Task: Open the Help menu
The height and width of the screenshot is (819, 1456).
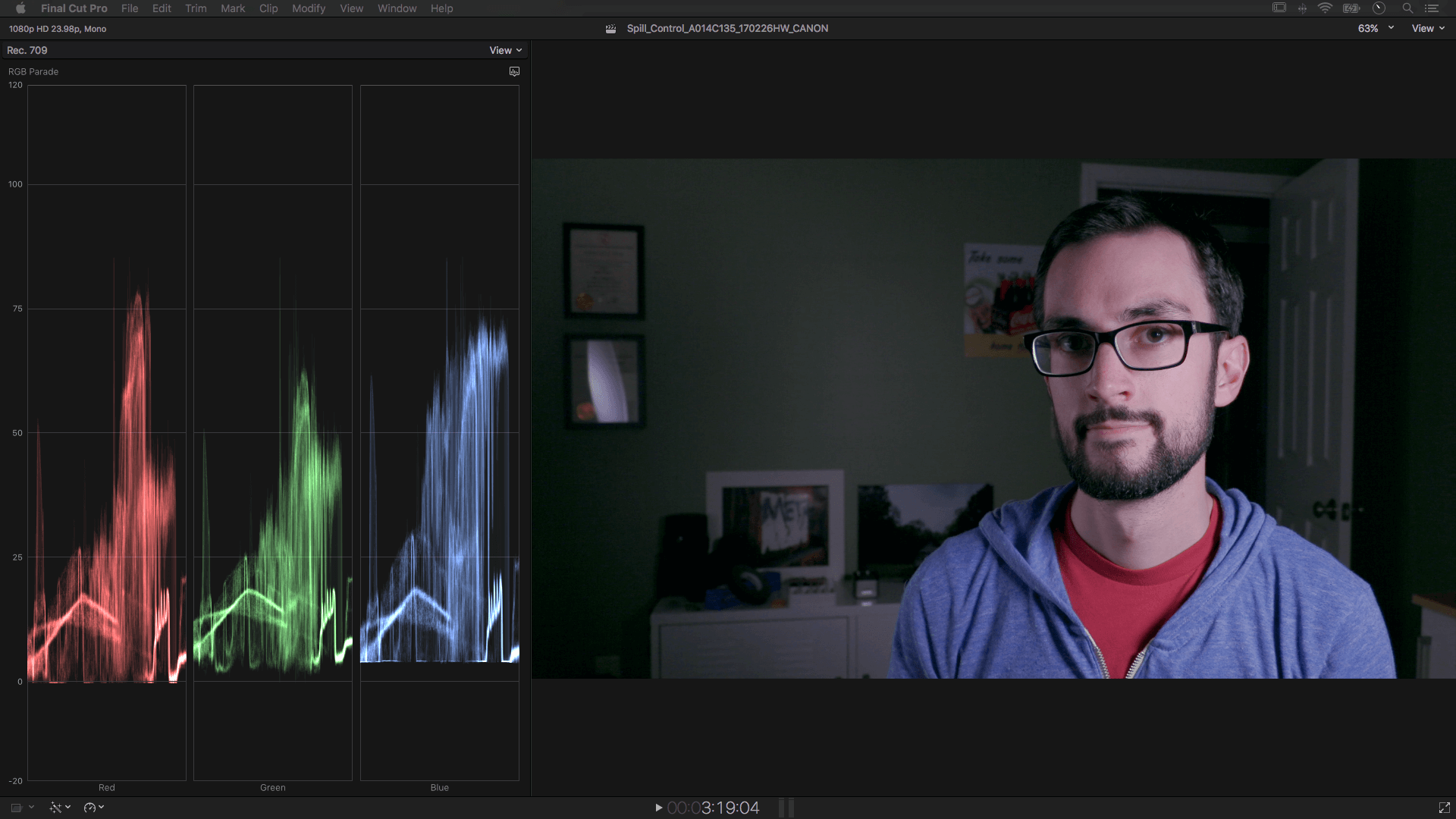Action: tap(441, 8)
